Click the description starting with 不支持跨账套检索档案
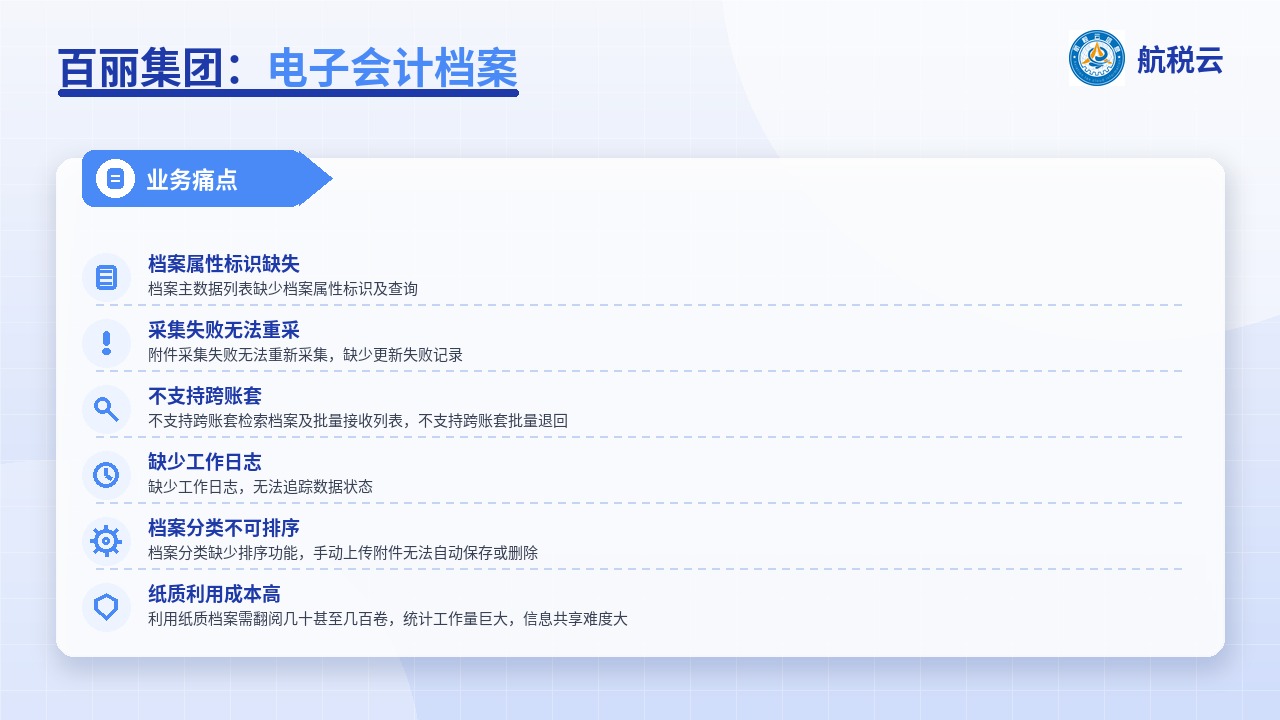This screenshot has height=720, width=1280. click(x=358, y=421)
